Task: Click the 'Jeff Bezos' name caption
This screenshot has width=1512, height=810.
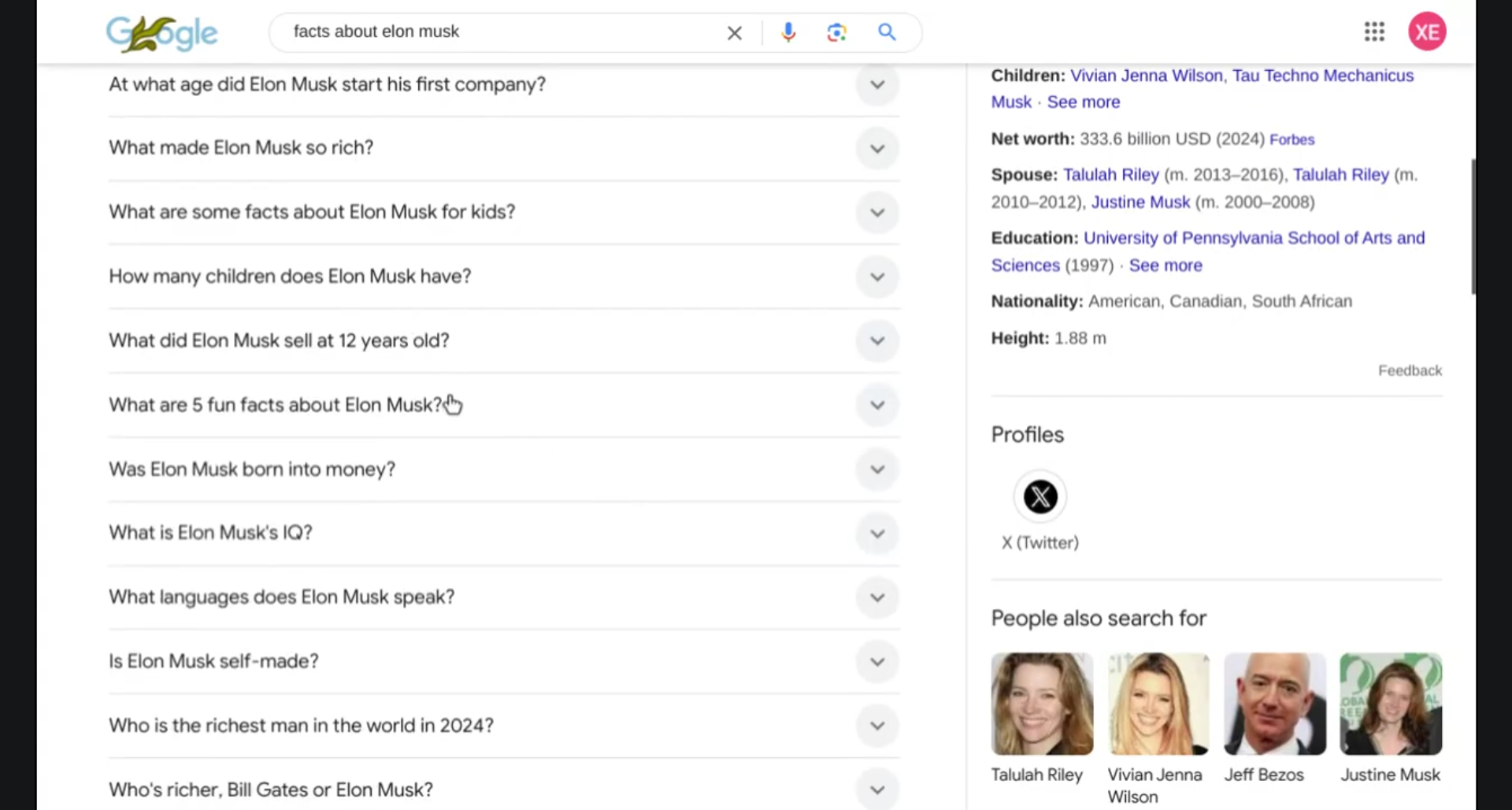Action: click(1264, 775)
